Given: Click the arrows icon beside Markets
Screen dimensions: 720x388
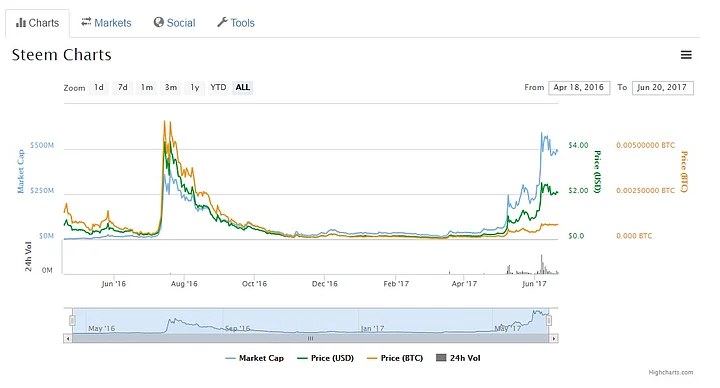Looking at the screenshot, I should click(86, 22).
